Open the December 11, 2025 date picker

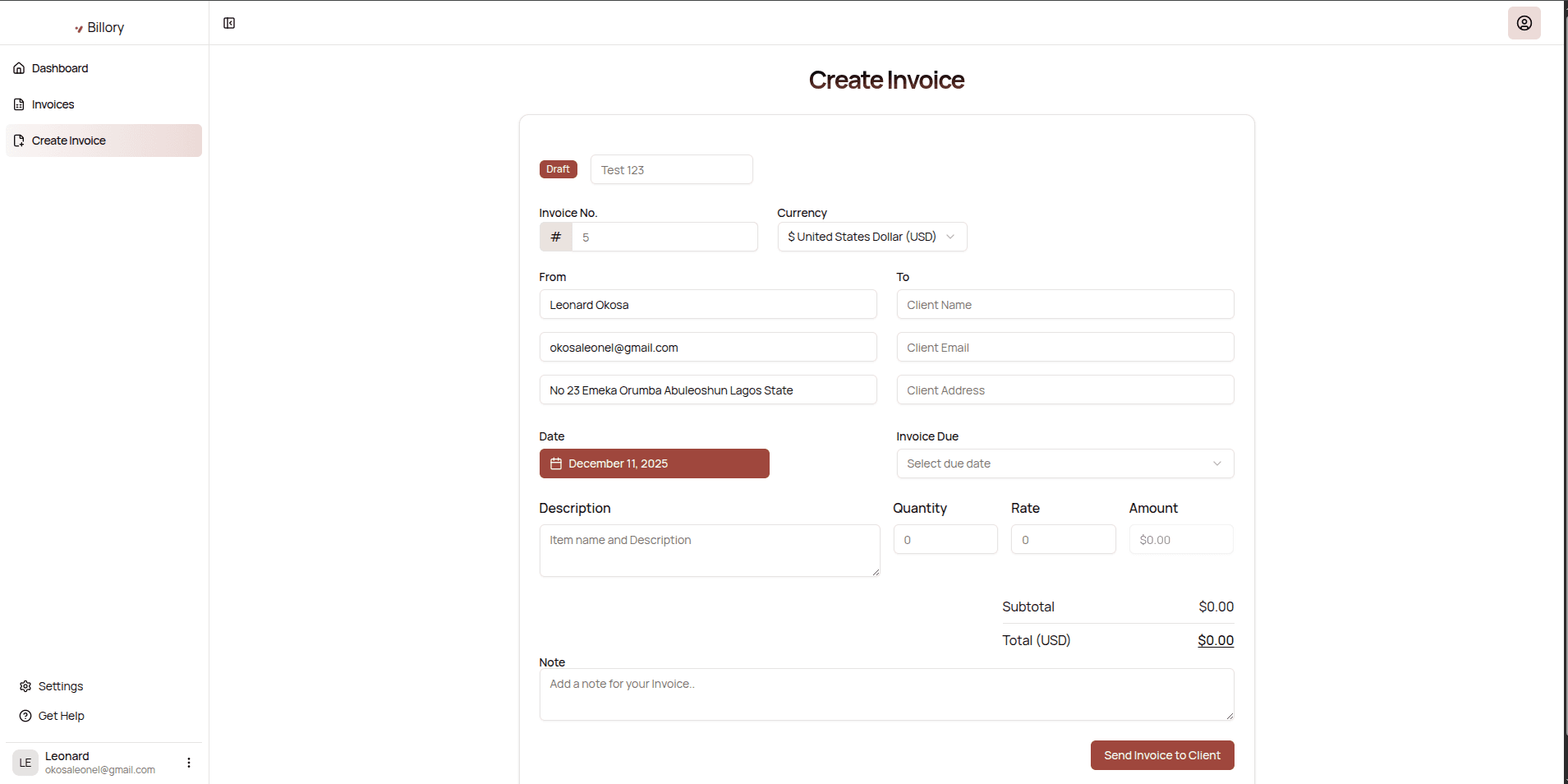point(654,463)
